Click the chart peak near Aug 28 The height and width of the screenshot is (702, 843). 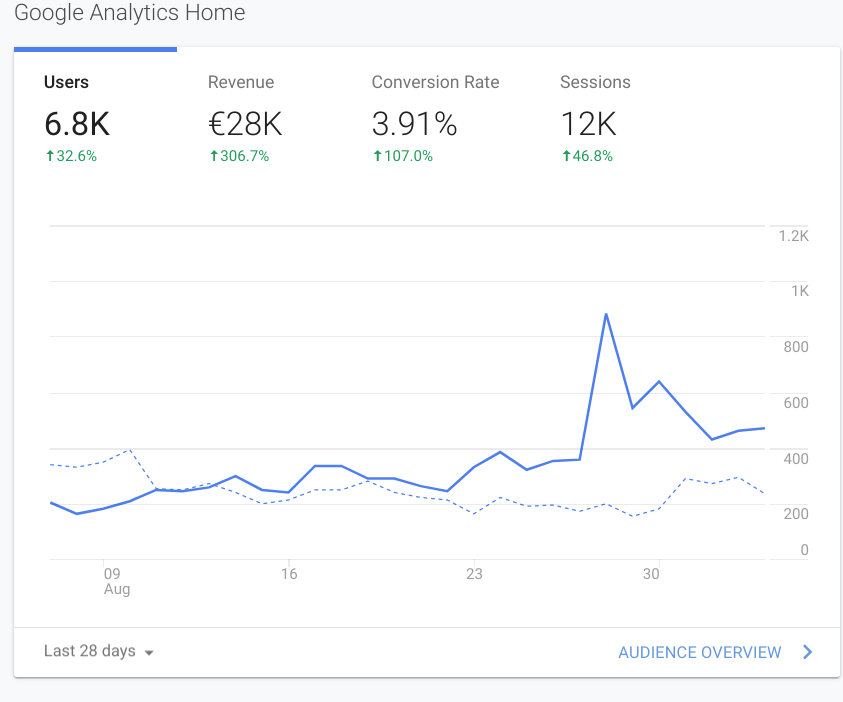pyautogui.click(x=607, y=315)
